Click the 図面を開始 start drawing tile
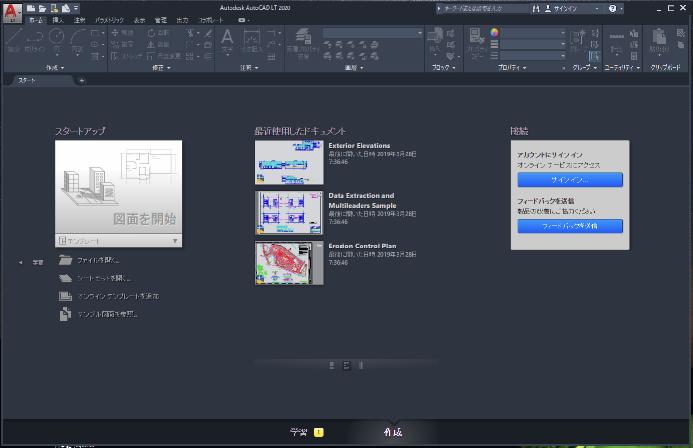This screenshot has height=448, width=693. (118, 187)
